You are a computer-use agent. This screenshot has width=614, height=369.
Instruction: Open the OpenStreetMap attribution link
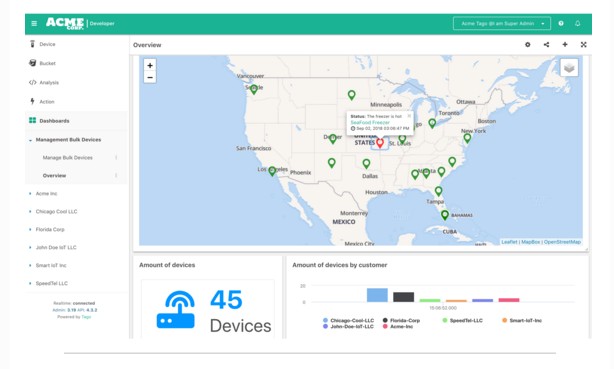click(562, 242)
